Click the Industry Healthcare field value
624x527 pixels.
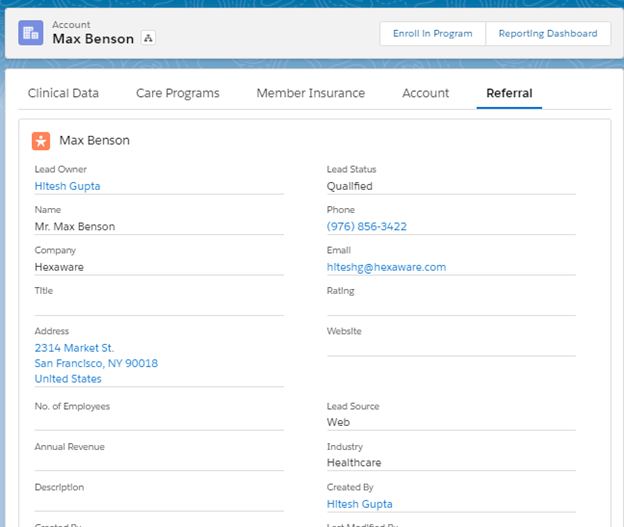tap(354, 463)
